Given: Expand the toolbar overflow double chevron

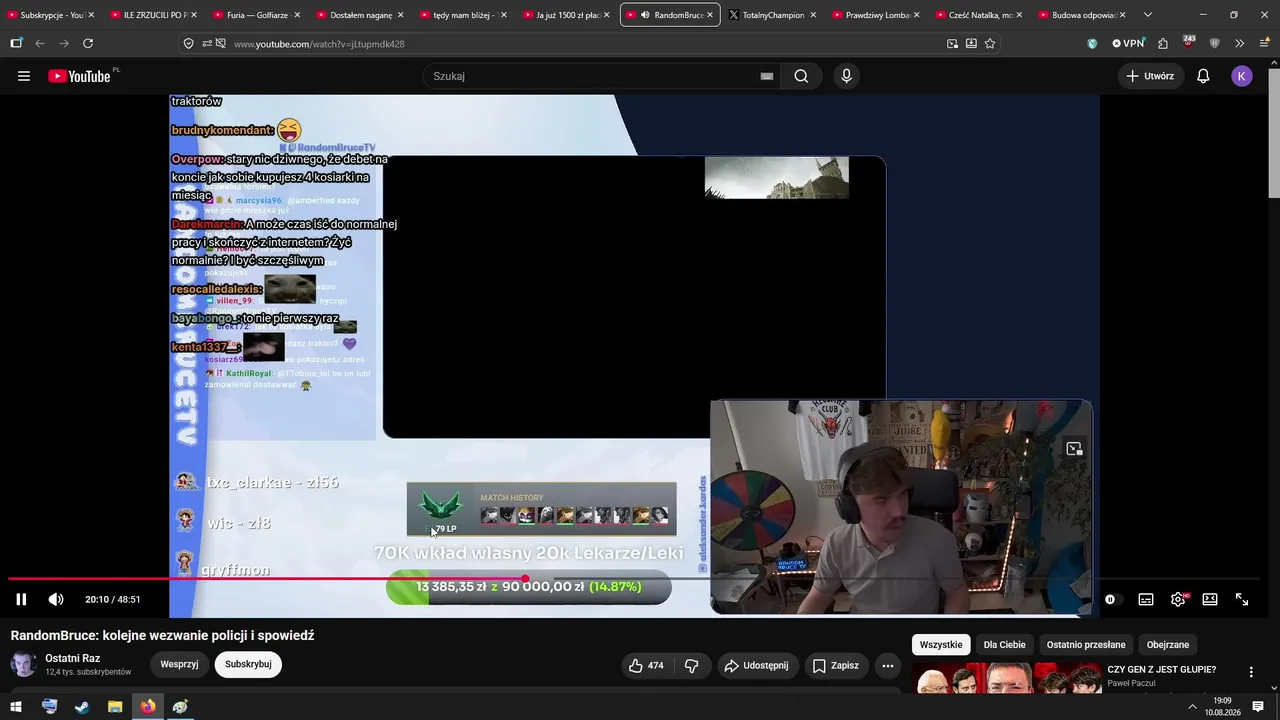Looking at the screenshot, I should [x=1239, y=44].
